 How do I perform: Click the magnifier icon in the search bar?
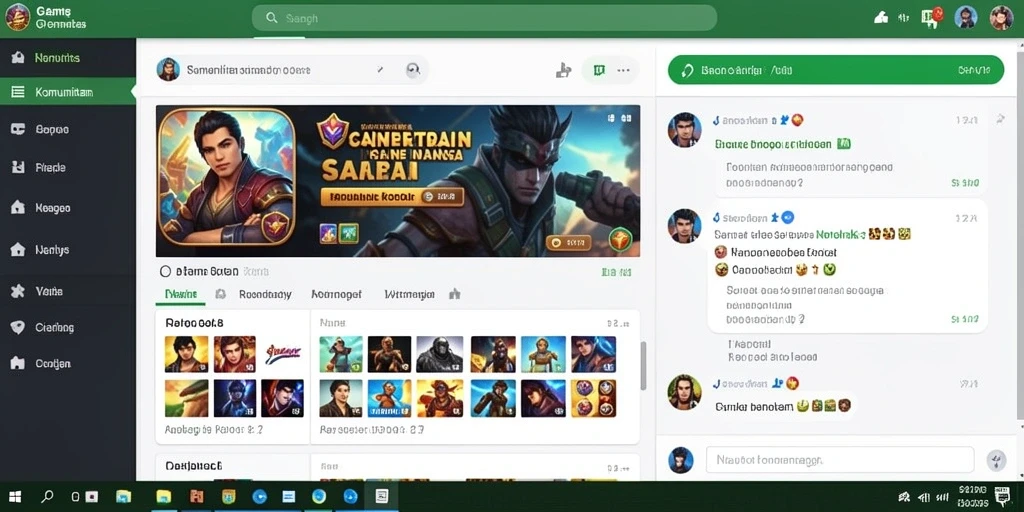[272, 18]
